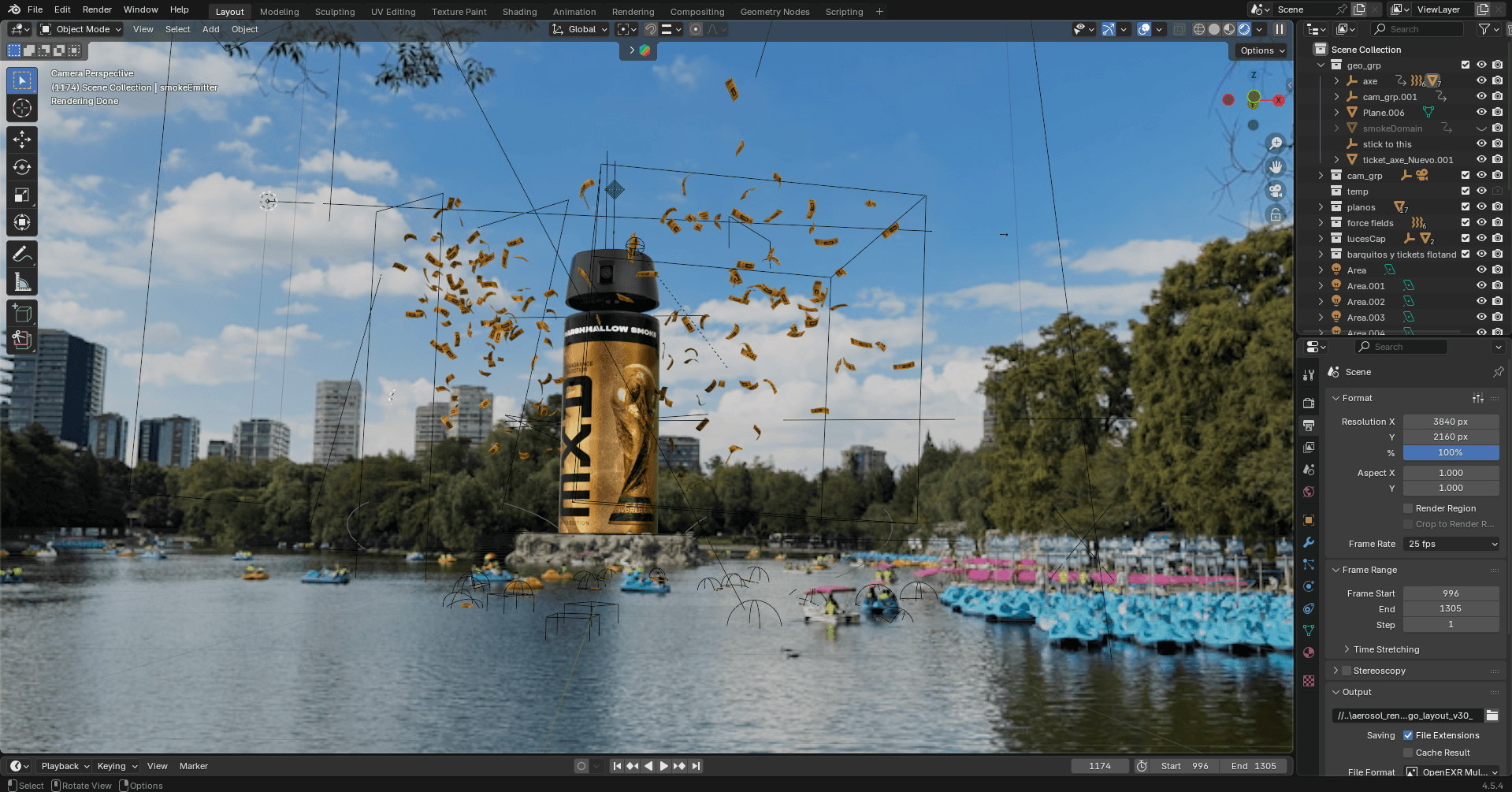
Task: Select the Measure tool
Action: pyautogui.click(x=22, y=281)
